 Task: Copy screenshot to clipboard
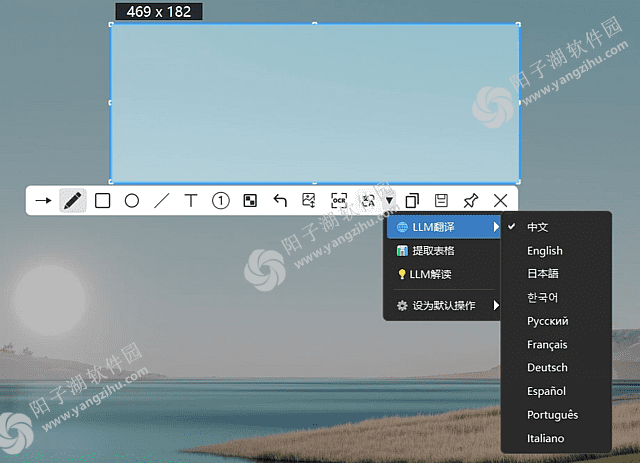pos(412,200)
